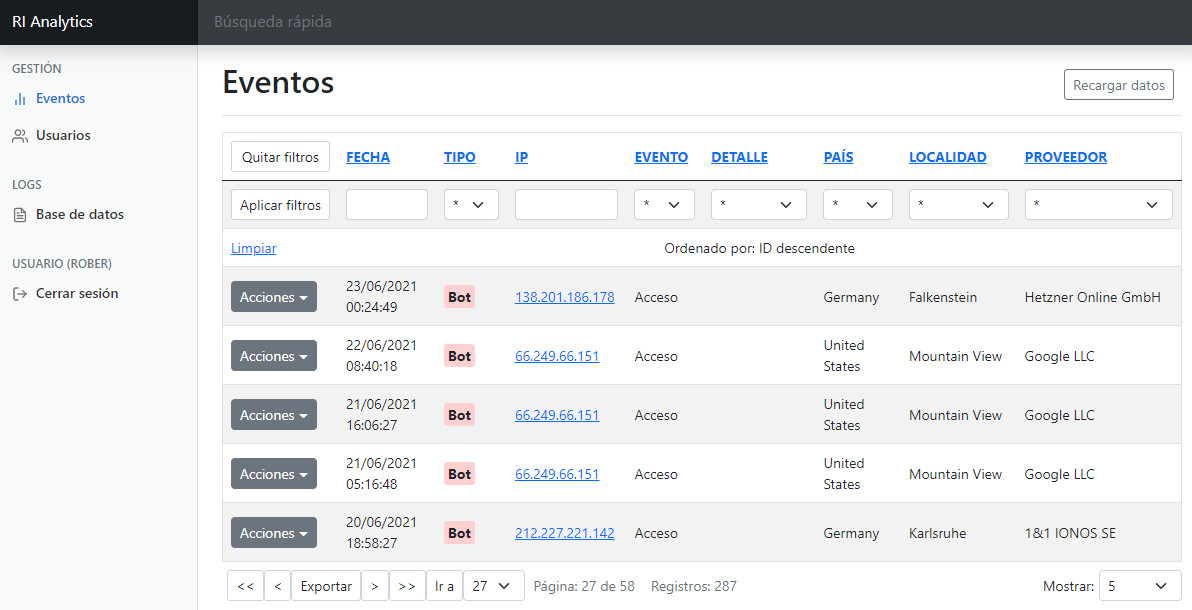Viewport: 1192px width, 610px height.
Task: Click the logout icon beside Cerrar sesión
Action: [19, 294]
